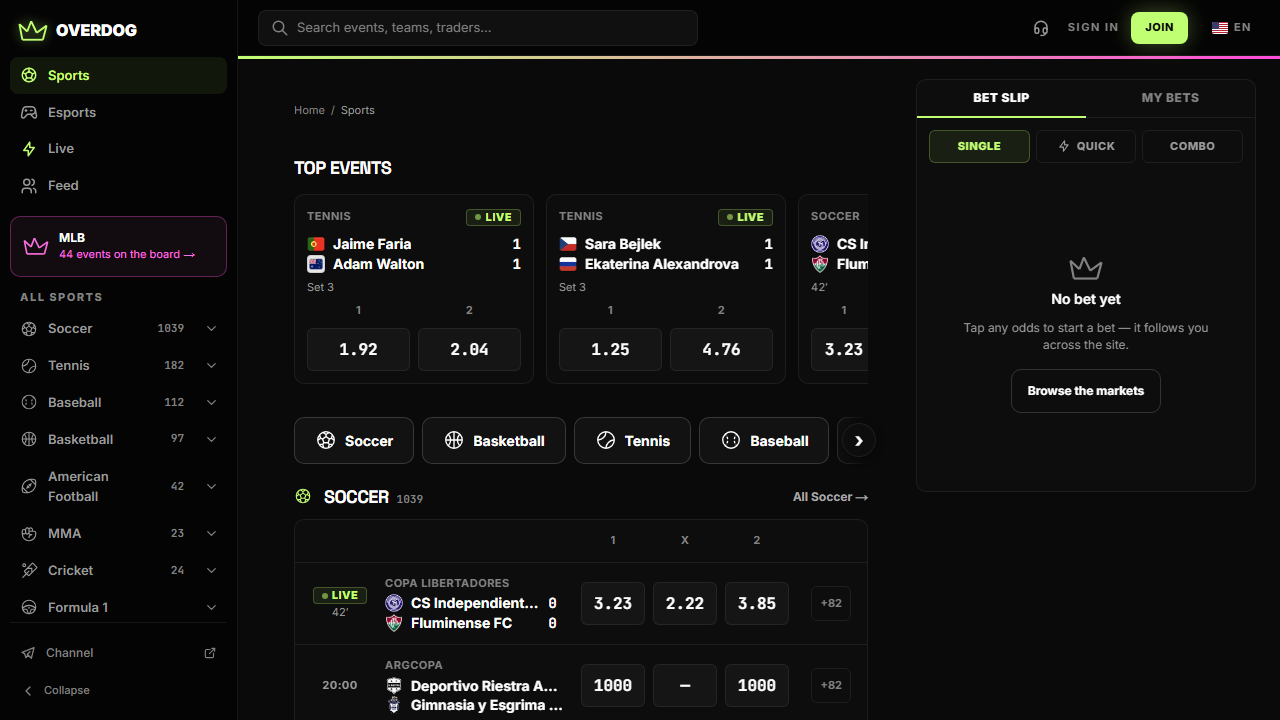Click the search magnifier icon

(280, 28)
